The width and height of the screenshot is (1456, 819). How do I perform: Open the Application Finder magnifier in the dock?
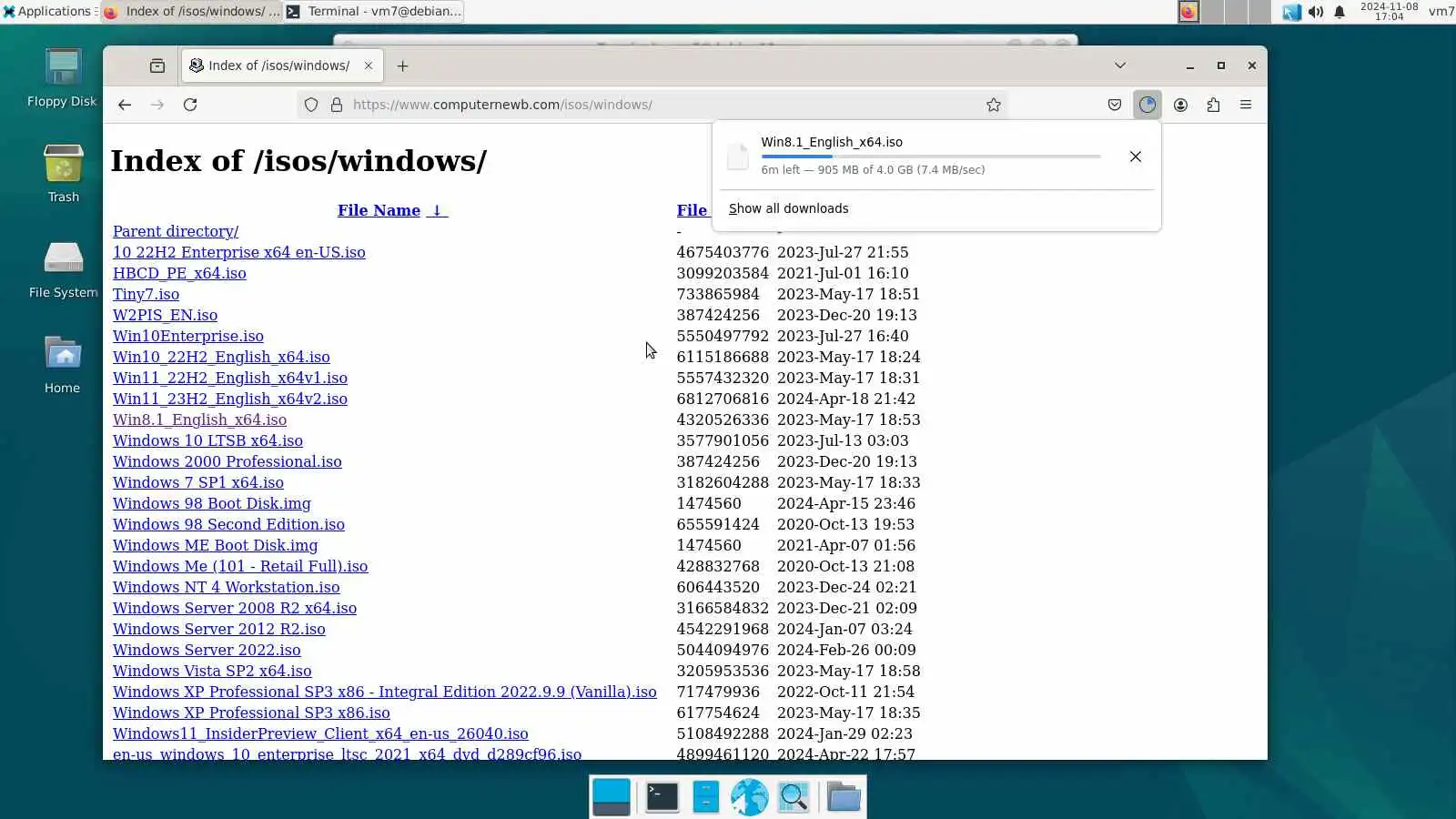pos(794,797)
